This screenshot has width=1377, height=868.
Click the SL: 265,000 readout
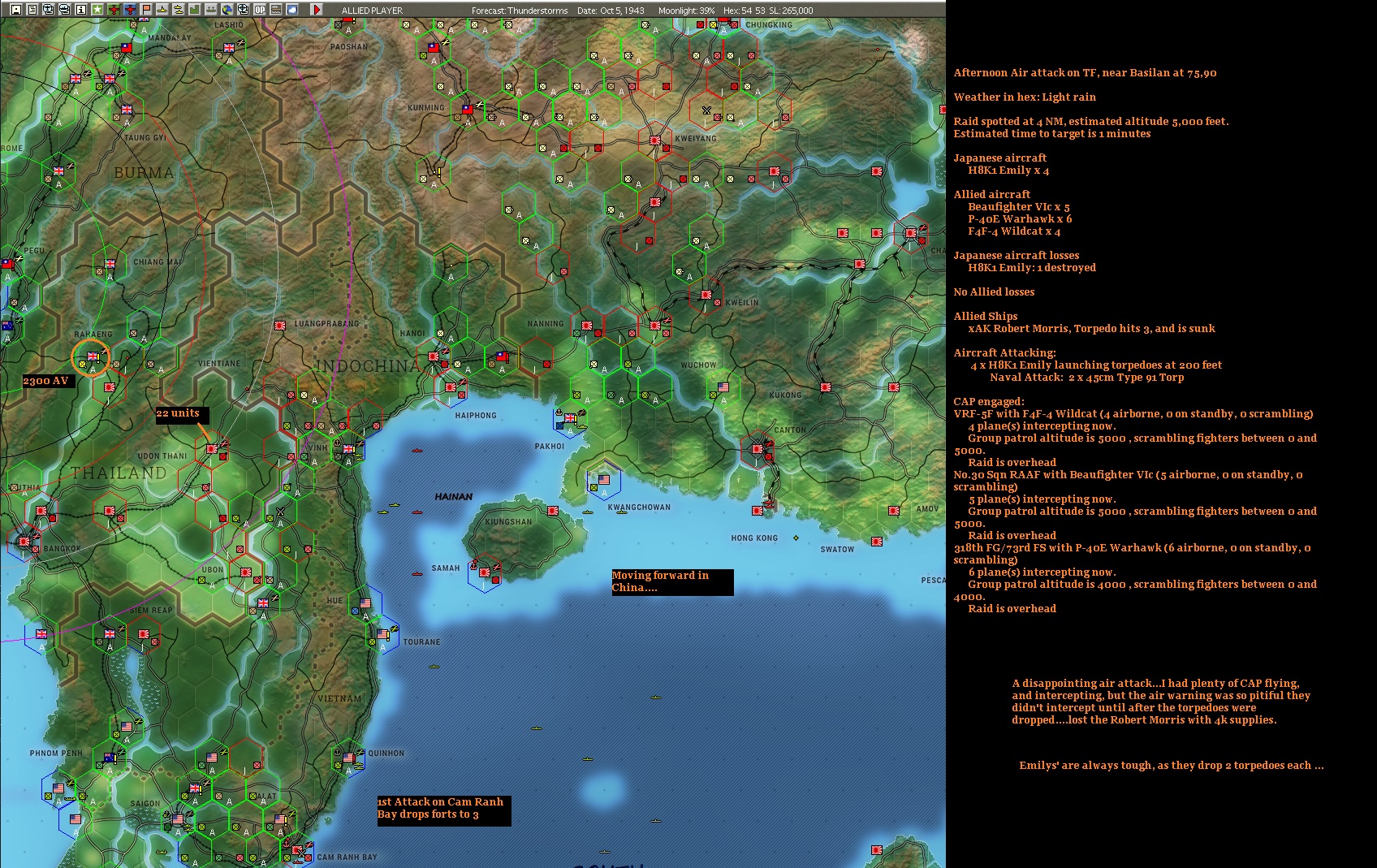click(791, 11)
